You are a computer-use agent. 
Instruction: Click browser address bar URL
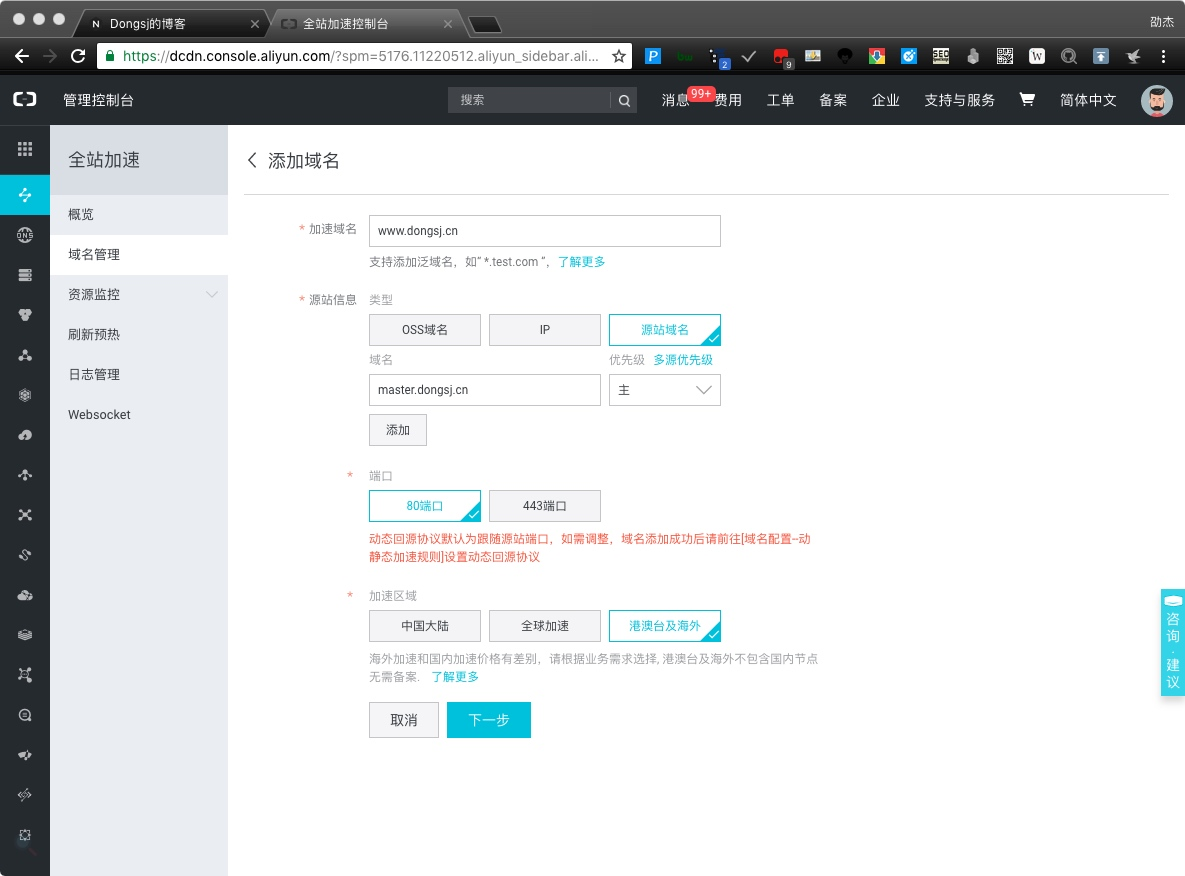coord(361,56)
